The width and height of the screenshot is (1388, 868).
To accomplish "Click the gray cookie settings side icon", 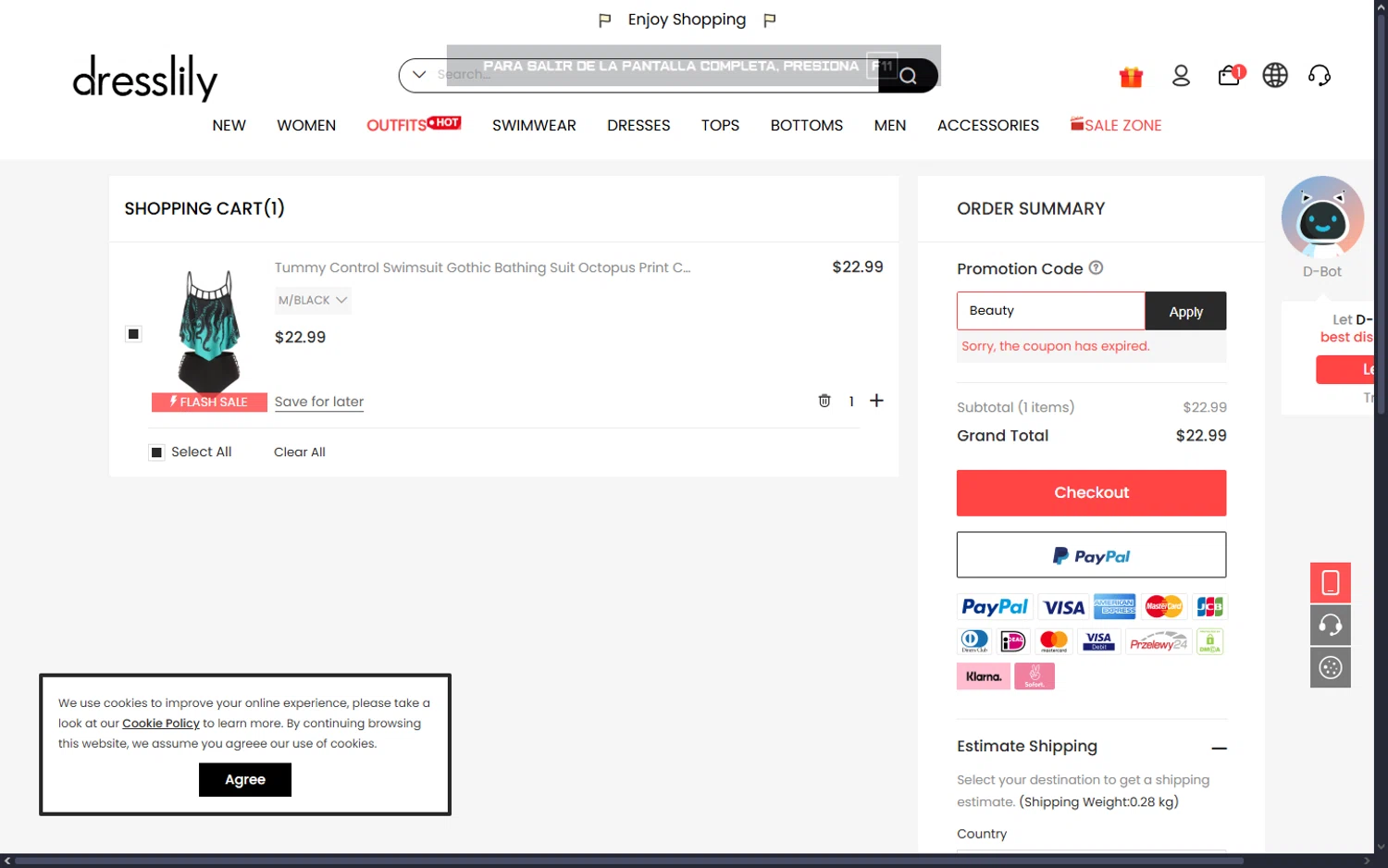I will click(1331, 668).
